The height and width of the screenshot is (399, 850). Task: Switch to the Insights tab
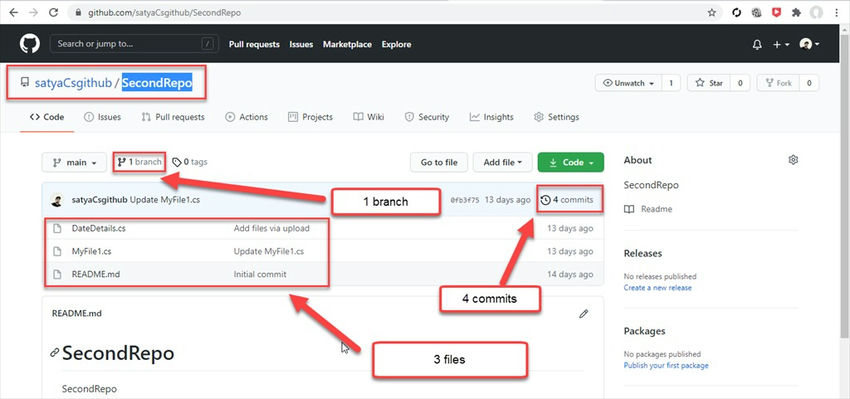point(491,117)
